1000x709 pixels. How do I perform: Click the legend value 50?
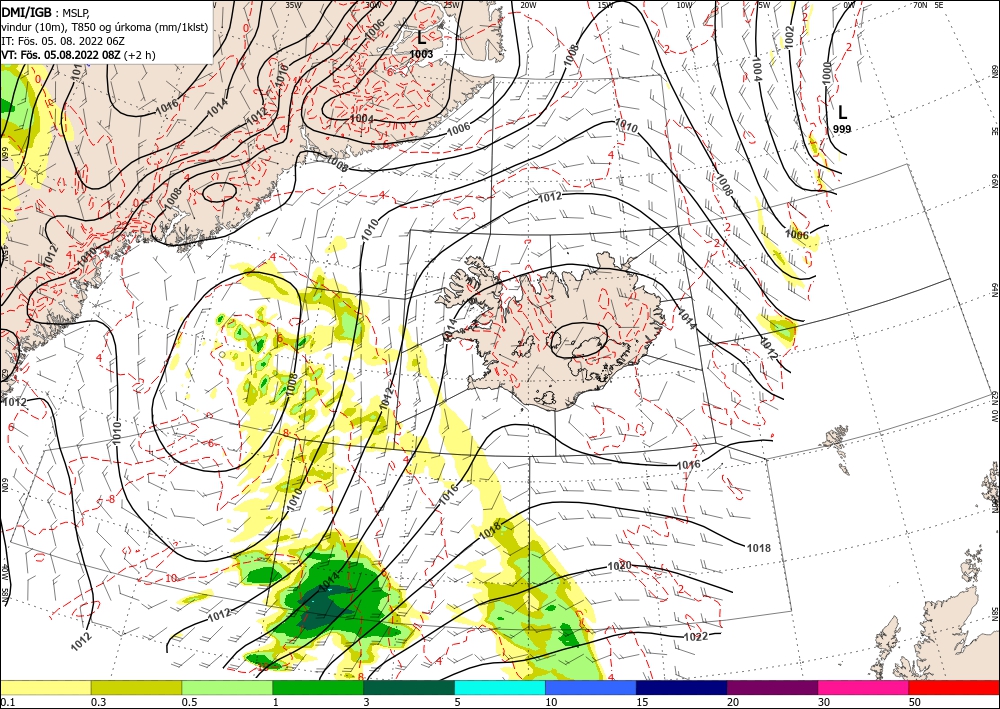click(x=915, y=702)
